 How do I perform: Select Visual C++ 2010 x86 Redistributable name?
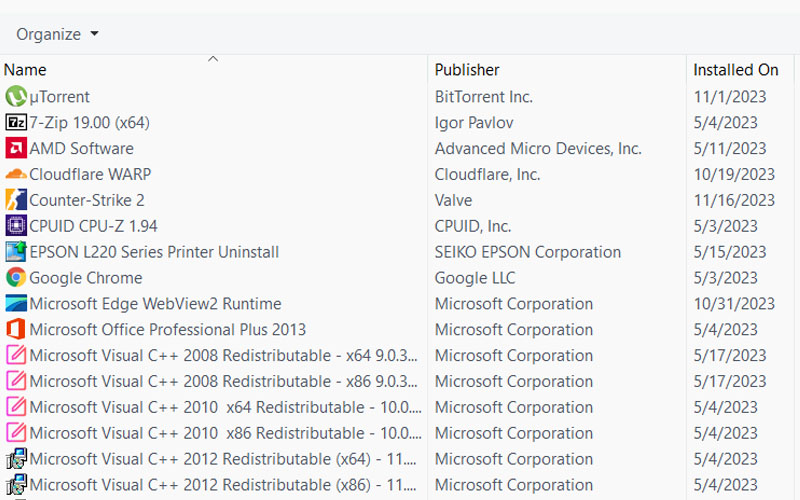point(226,433)
